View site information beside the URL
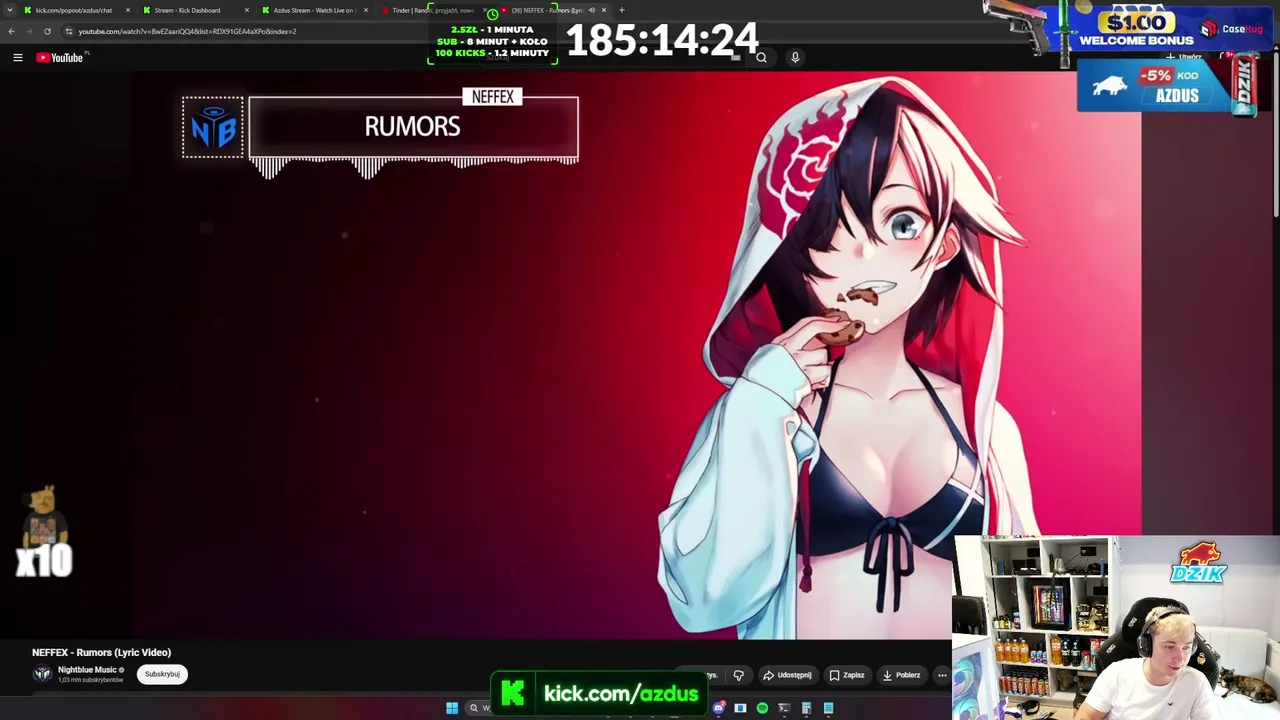The image size is (1280, 720). click(x=68, y=31)
